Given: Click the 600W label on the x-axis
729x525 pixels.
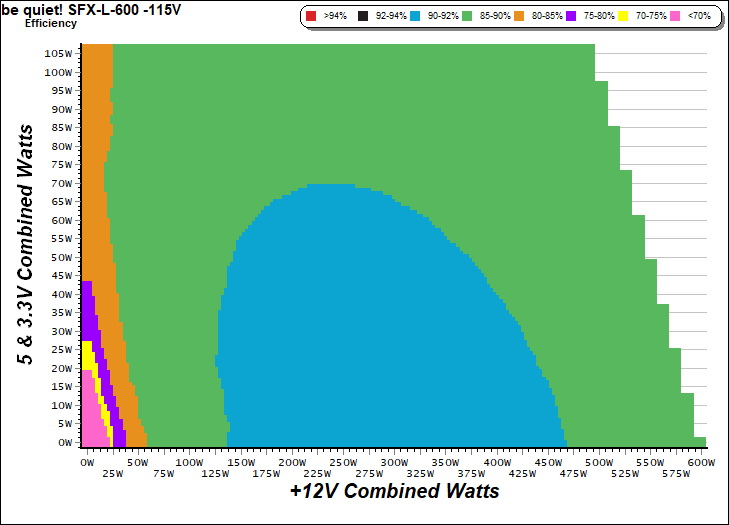Looking at the screenshot, I should coord(702,463).
